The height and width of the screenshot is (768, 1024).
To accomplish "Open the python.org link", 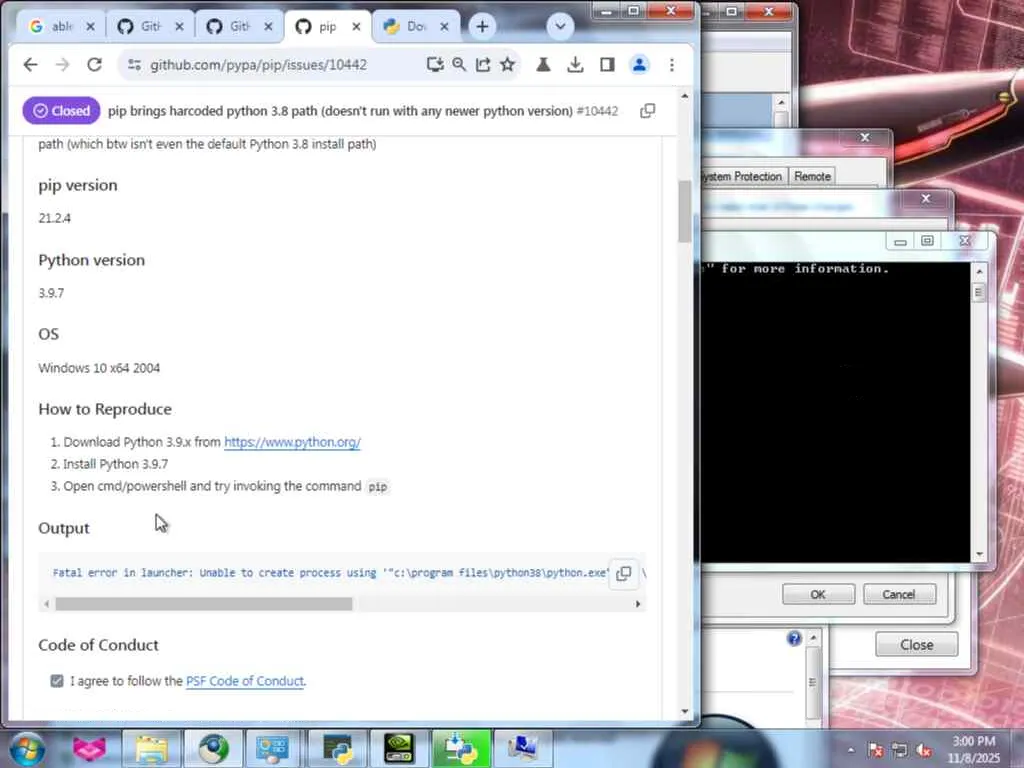I will [x=292, y=442].
